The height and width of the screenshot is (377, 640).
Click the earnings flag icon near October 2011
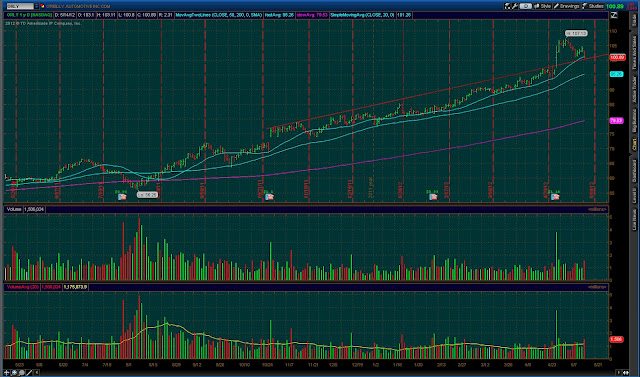[269, 197]
